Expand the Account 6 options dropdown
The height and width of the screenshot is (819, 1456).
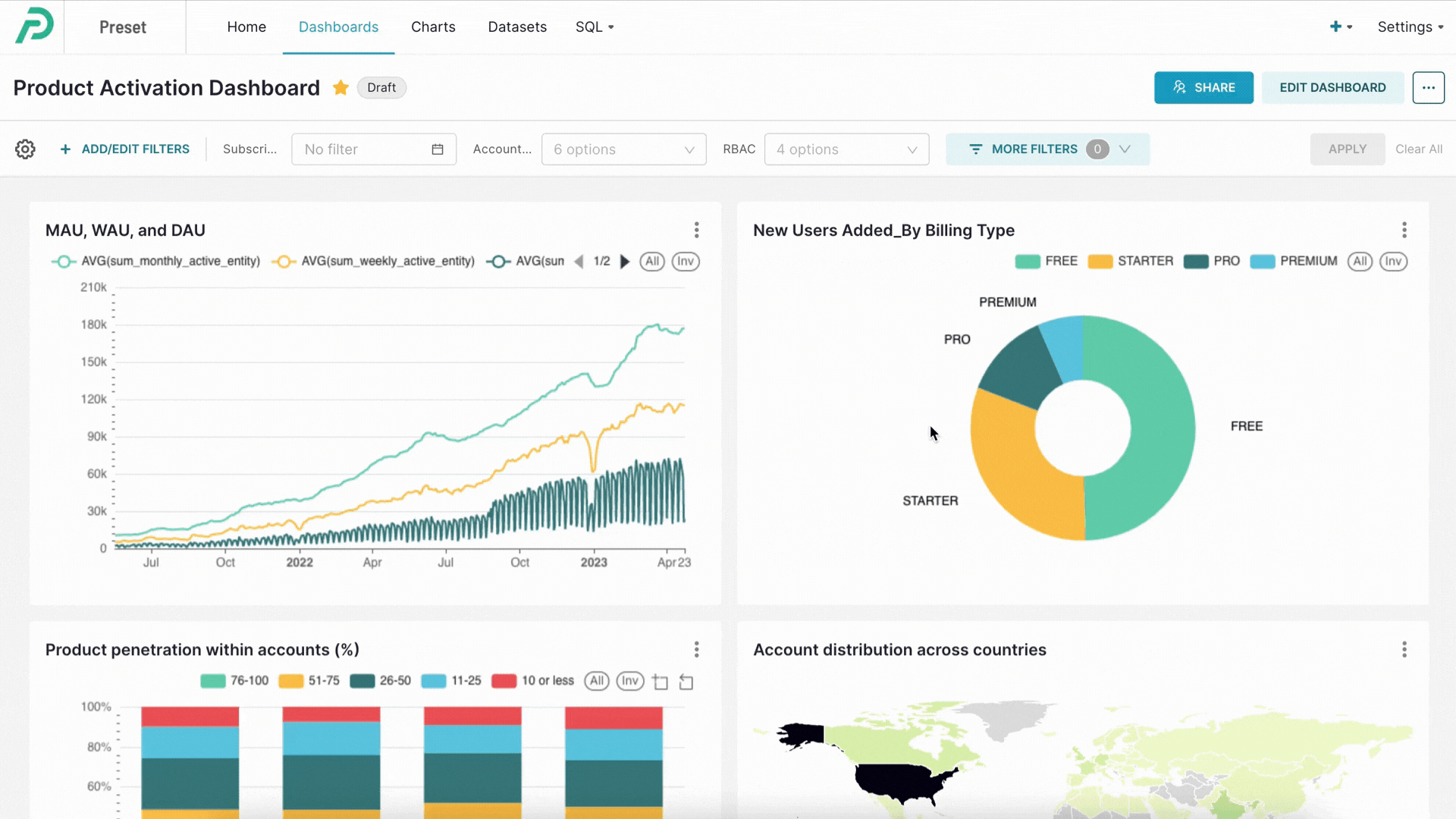pos(623,149)
